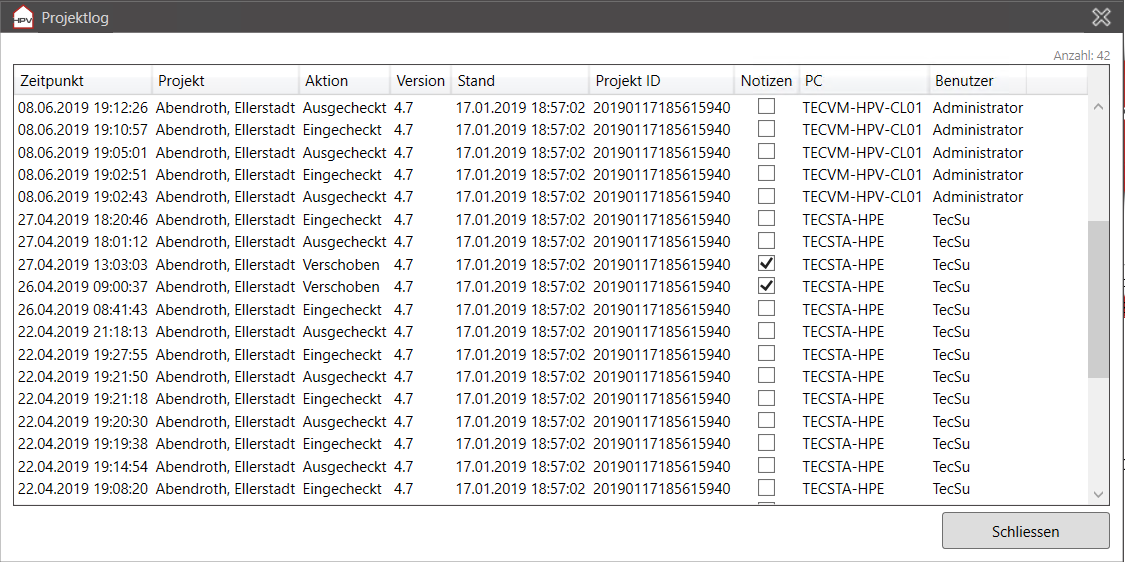Click the HPV house logo icon

coord(24,17)
